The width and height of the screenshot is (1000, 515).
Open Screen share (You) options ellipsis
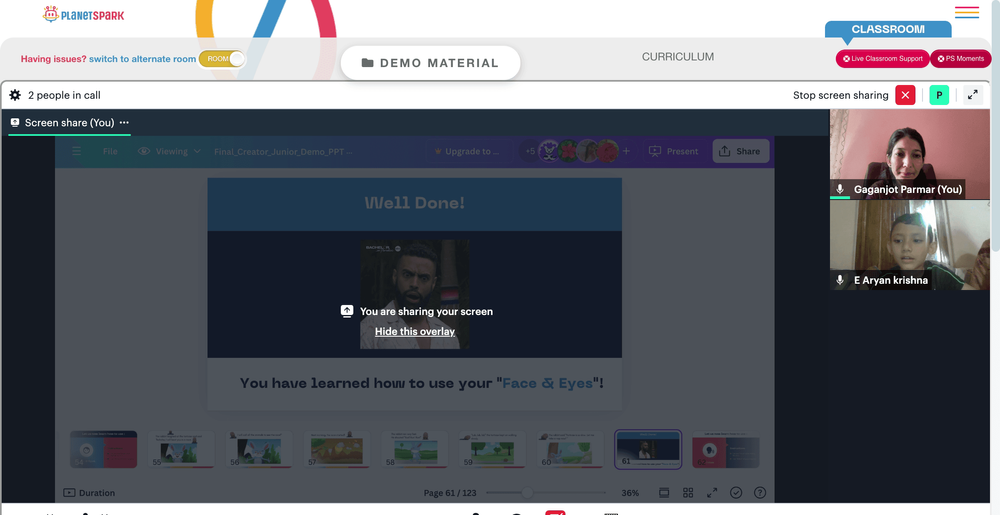click(x=124, y=122)
